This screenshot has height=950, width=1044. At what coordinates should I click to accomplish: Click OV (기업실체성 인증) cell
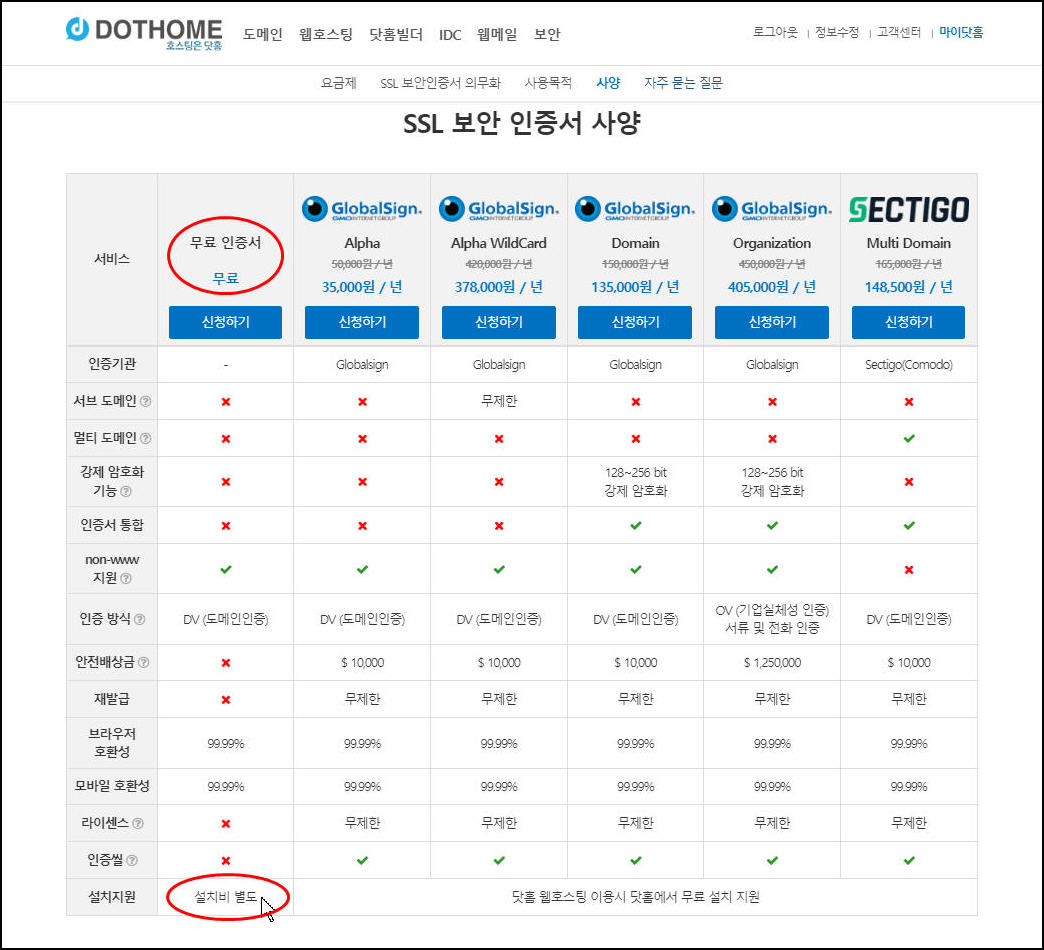tap(772, 618)
